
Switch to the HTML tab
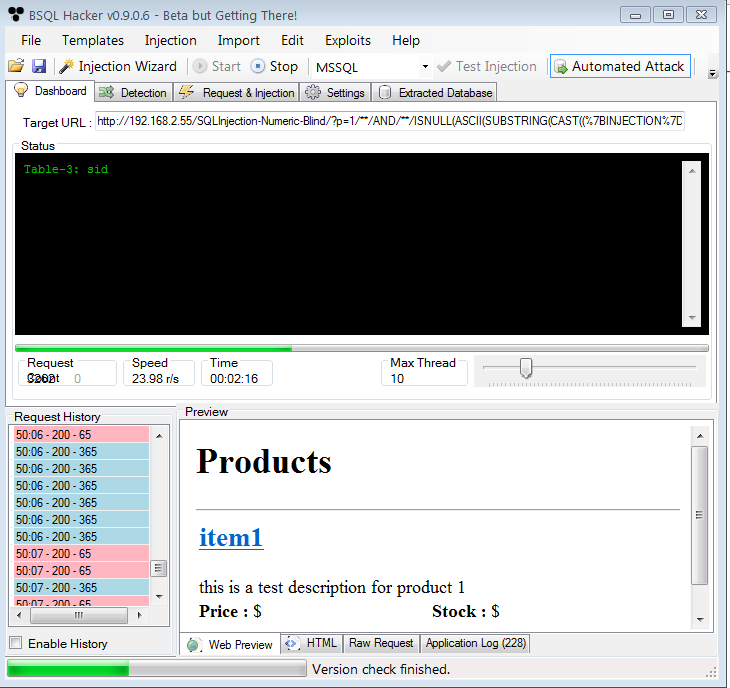pyautogui.click(x=311, y=643)
